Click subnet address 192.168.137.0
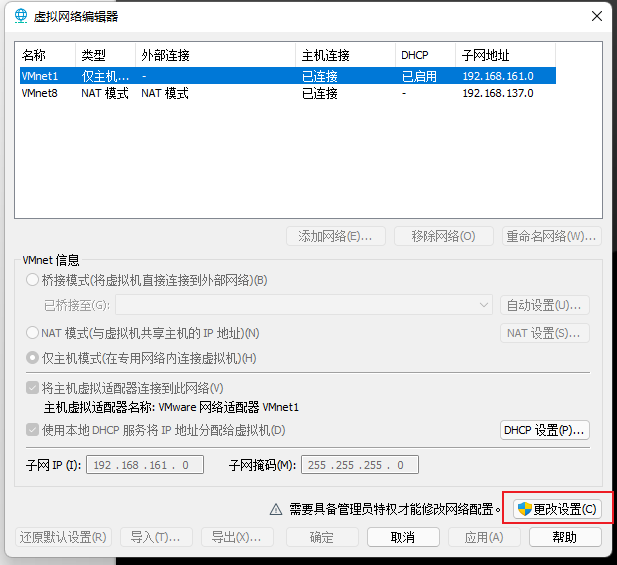 click(498, 93)
